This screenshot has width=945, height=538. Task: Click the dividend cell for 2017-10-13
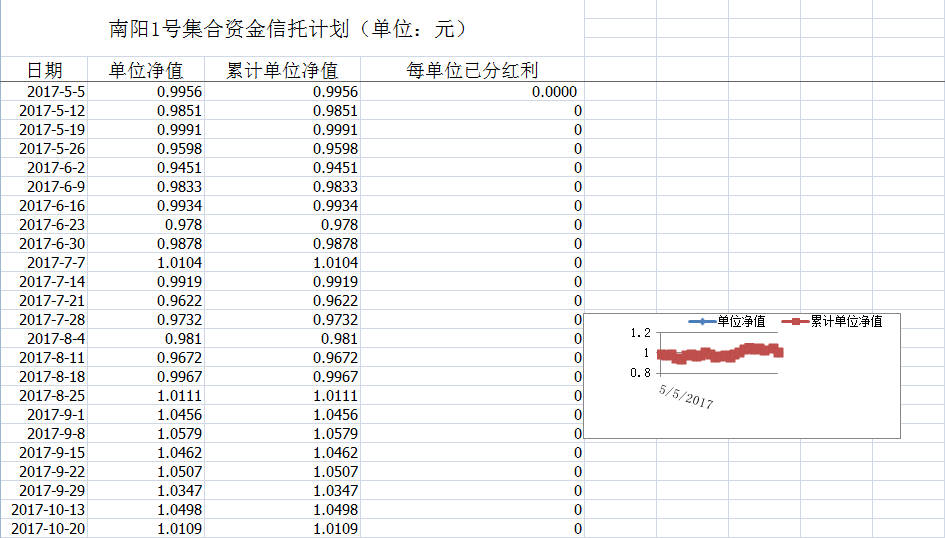pos(577,510)
